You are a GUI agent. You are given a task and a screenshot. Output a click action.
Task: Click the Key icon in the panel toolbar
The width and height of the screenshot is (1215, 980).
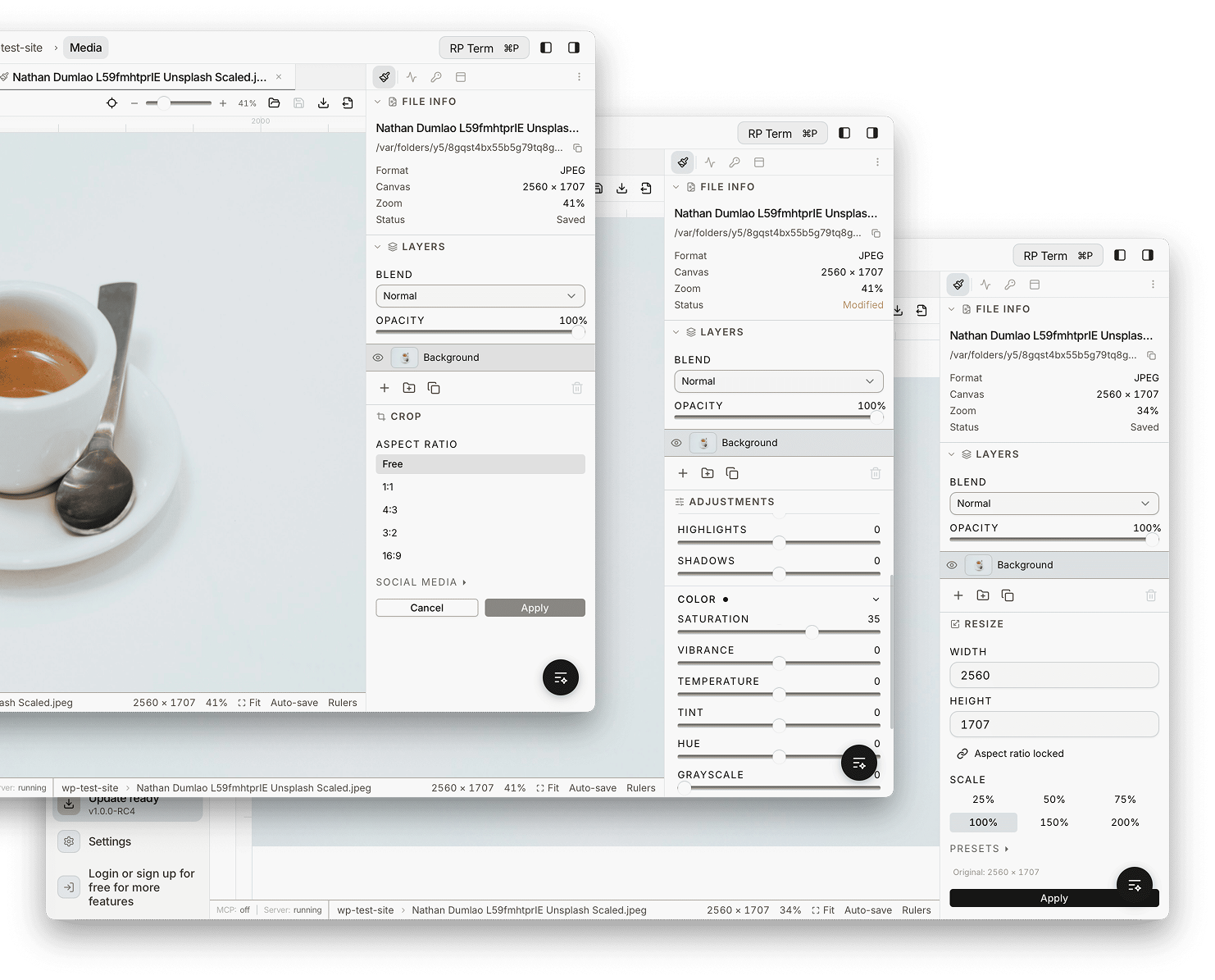point(436,76)
